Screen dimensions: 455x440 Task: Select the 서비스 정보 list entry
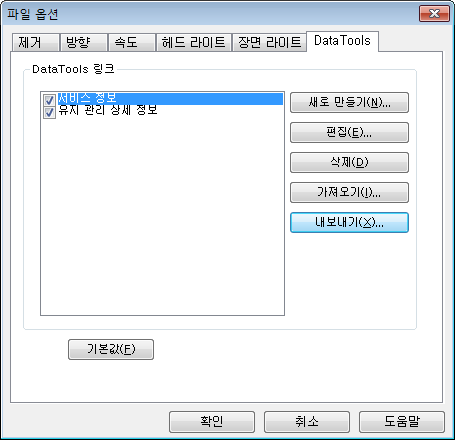point(170,99)
